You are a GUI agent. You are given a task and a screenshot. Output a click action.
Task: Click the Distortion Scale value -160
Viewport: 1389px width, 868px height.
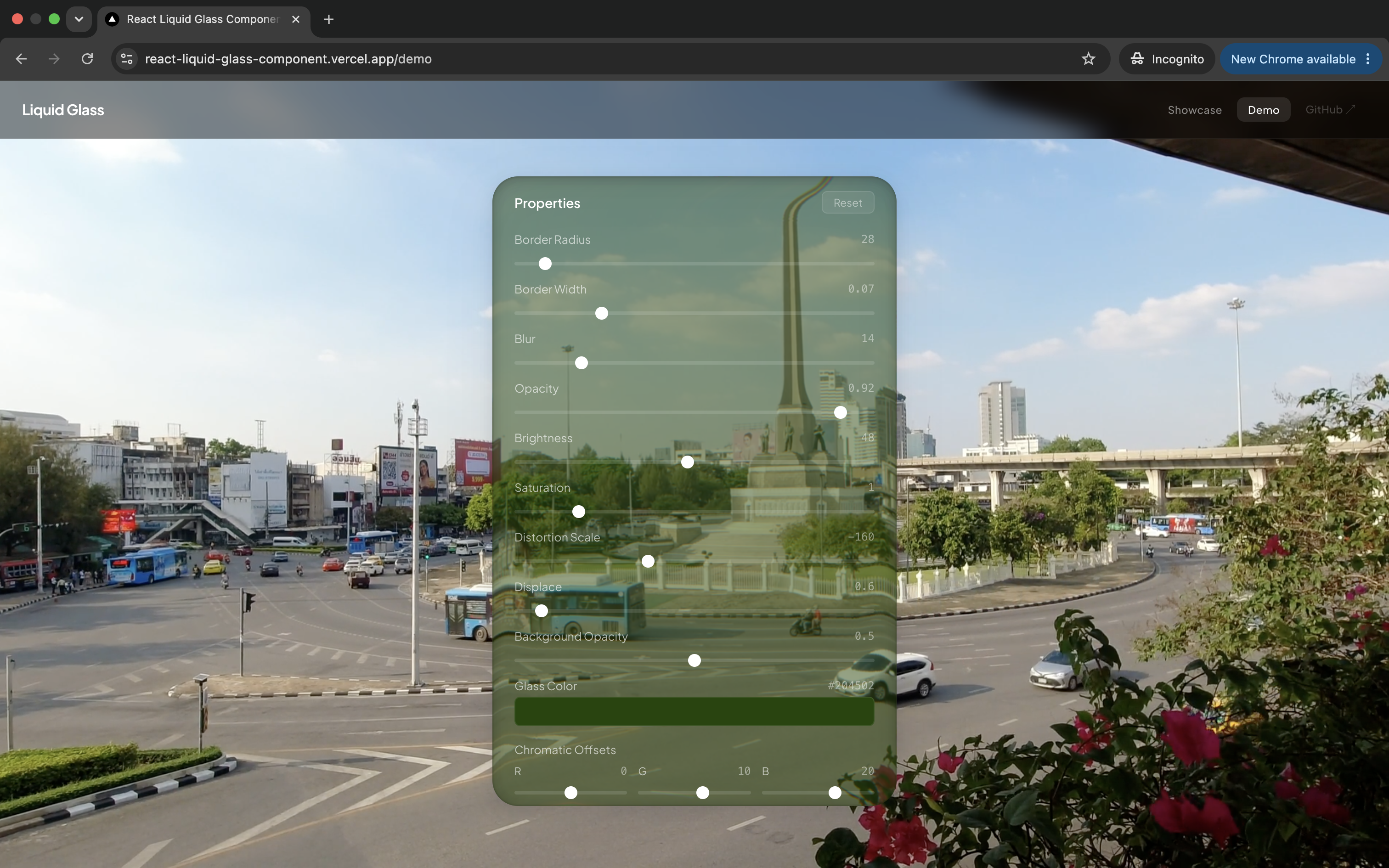[861, 537]
